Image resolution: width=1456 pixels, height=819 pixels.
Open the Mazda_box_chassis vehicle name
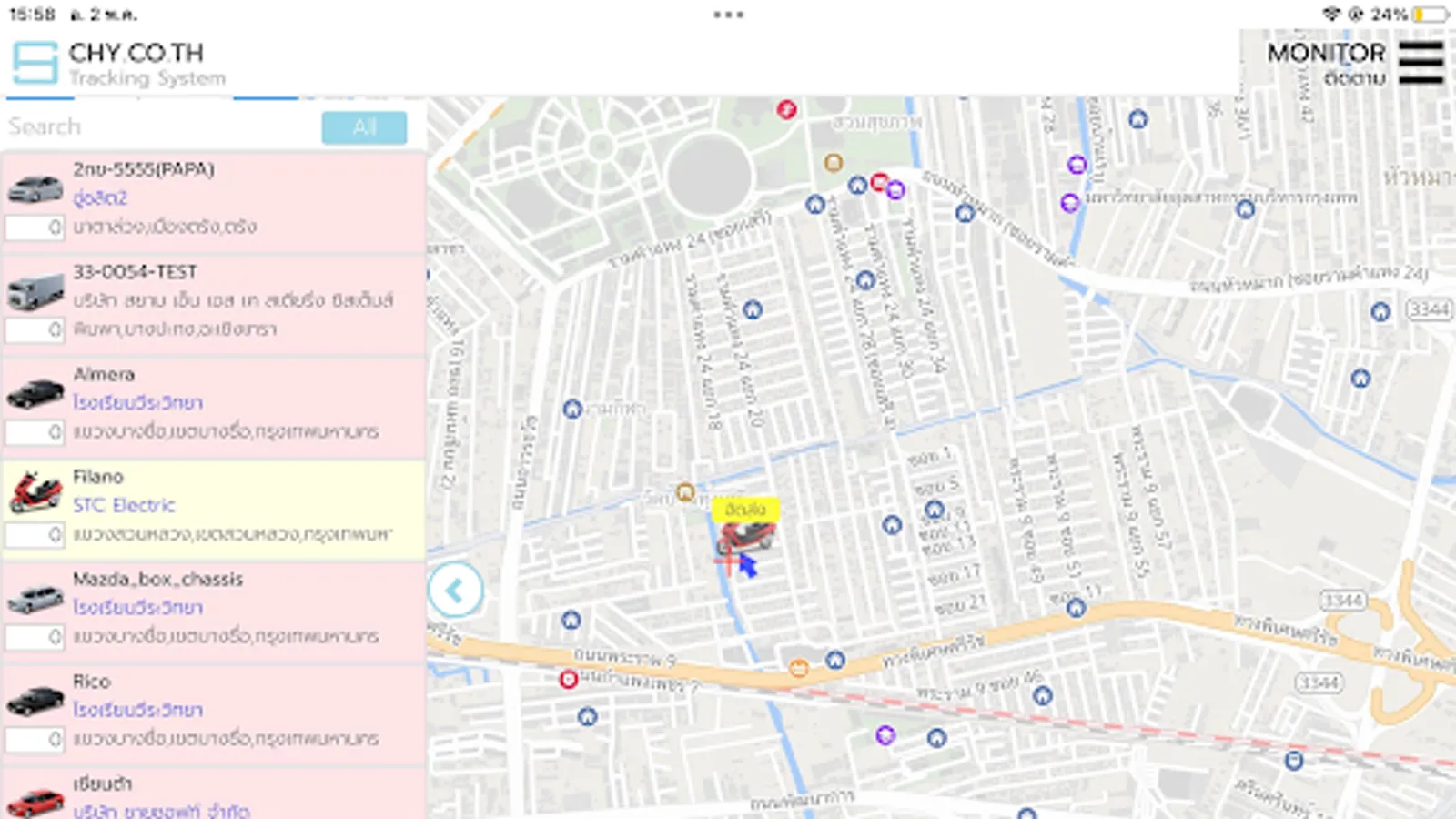tap(157, 579)
